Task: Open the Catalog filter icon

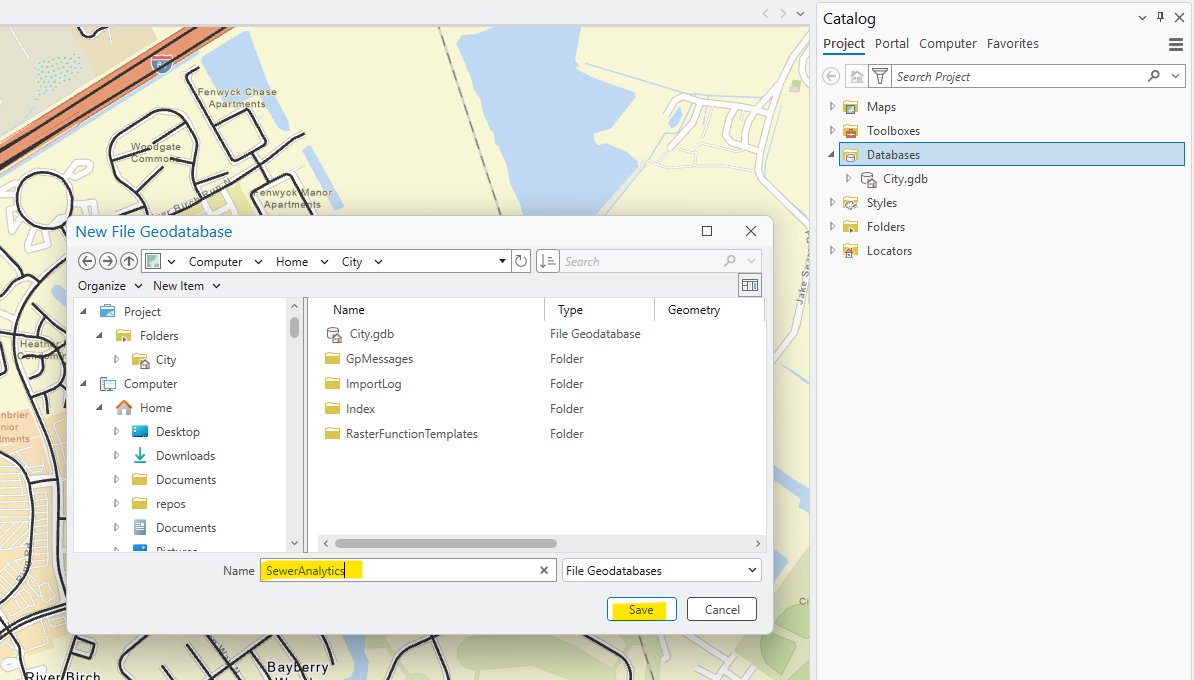Action: (x=880, y=76)
